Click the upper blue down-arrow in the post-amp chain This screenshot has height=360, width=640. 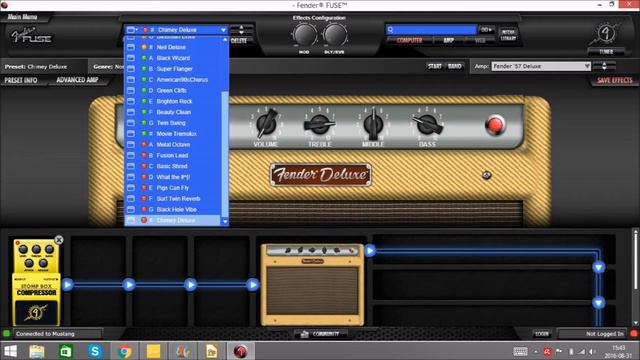(x=598, y=267)
